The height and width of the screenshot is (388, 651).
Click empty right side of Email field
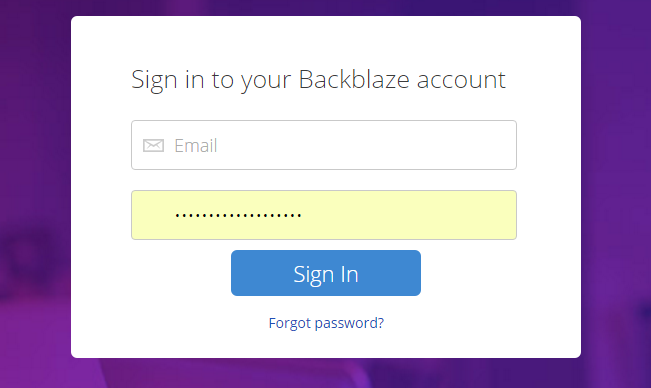click(x=415, y=145)
